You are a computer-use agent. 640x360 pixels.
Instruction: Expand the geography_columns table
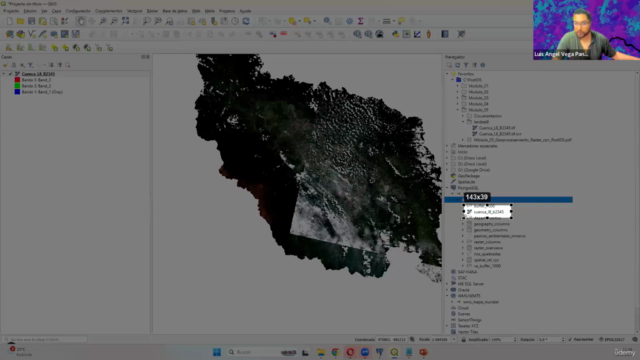click(x=463, y=224)
